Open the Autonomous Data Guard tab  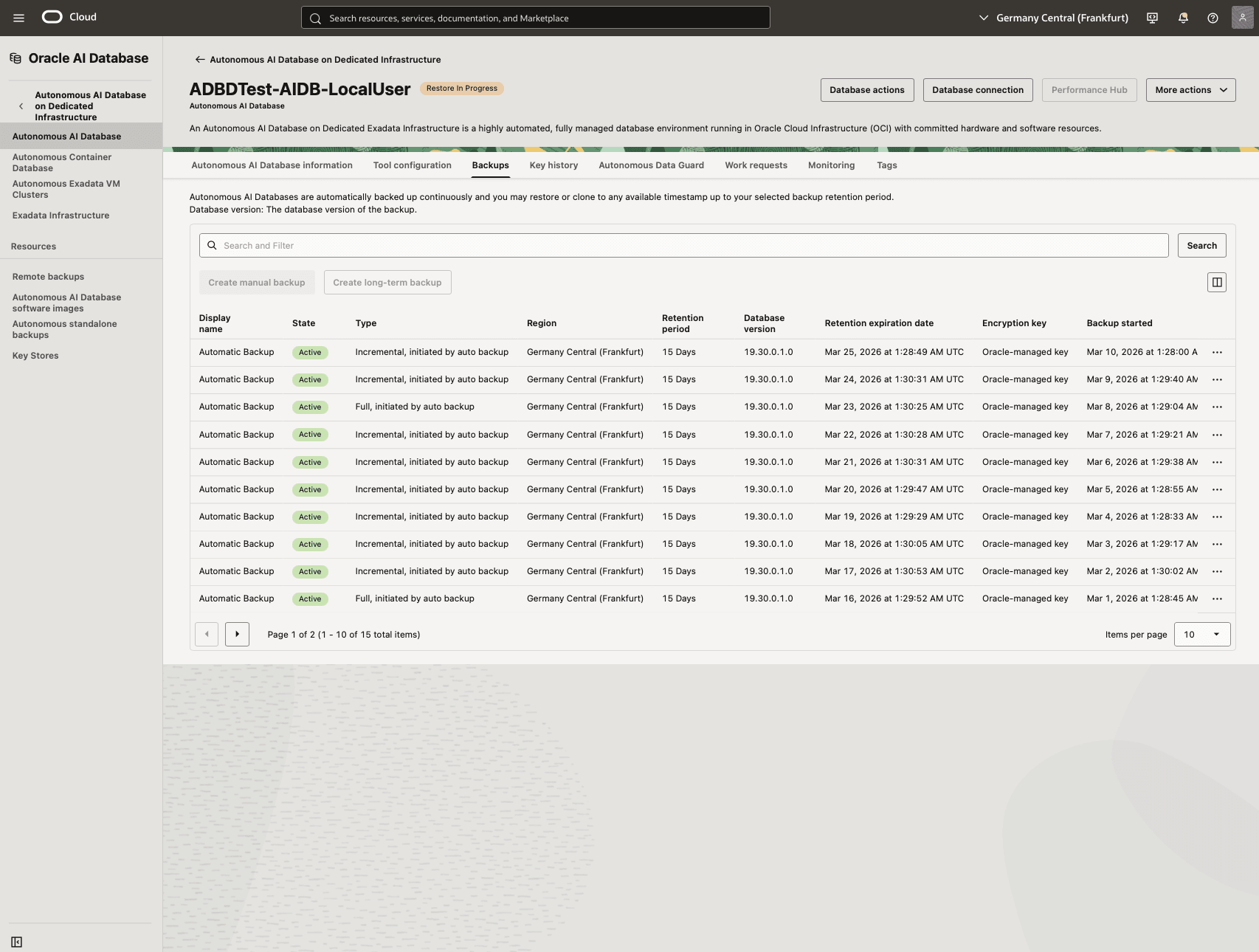coord(652,165)
